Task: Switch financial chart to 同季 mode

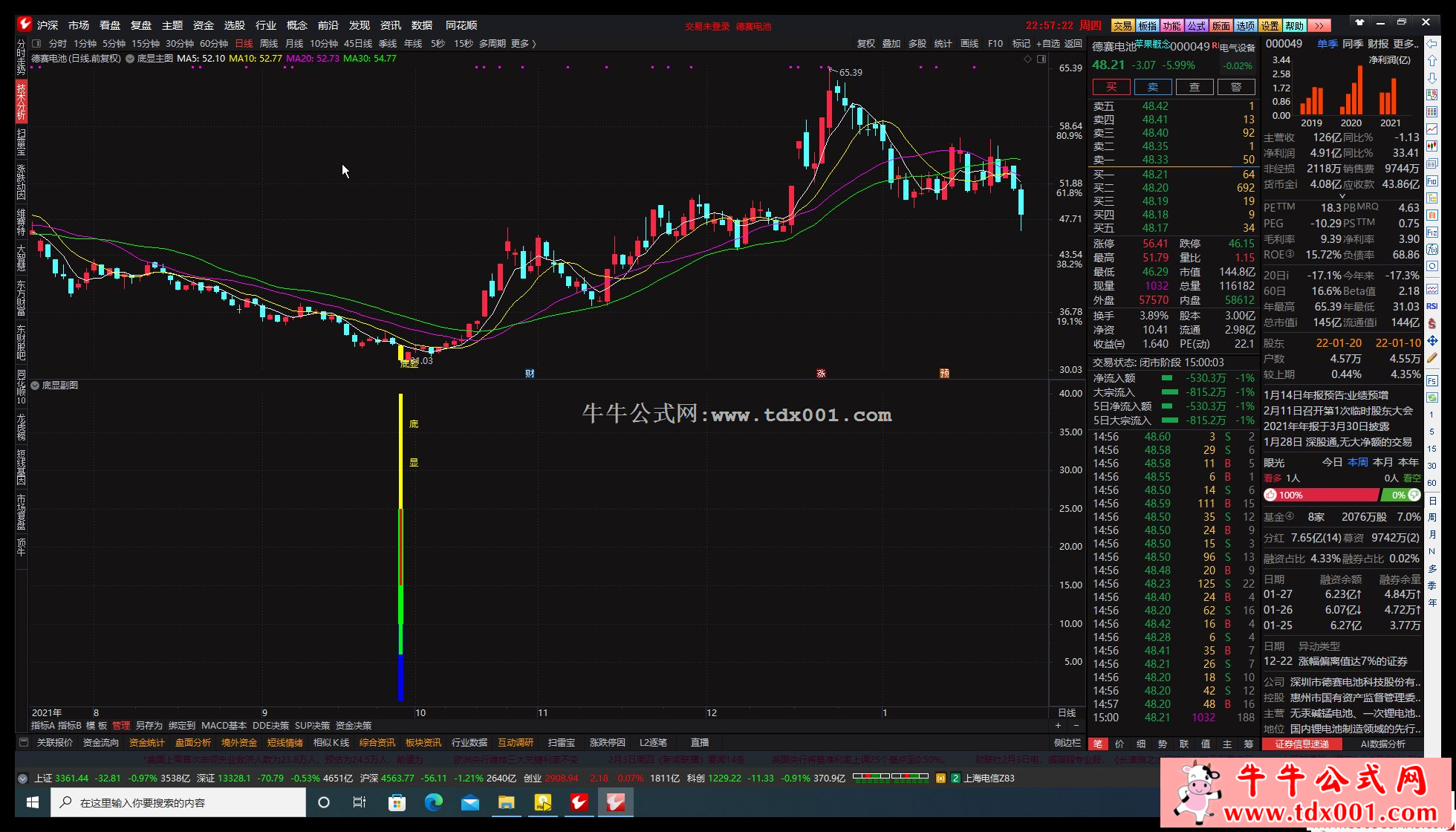Action: (x=1353, y=44)
